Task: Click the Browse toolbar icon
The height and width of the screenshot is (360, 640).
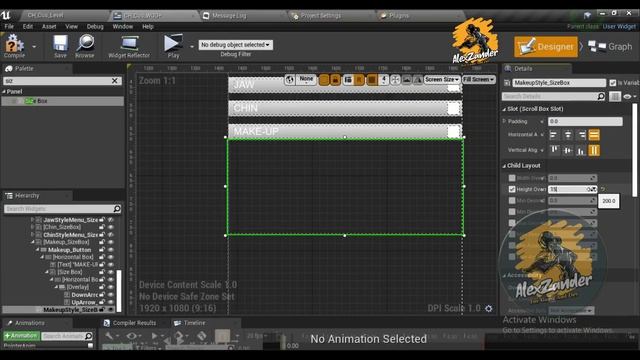Action: 85,46
